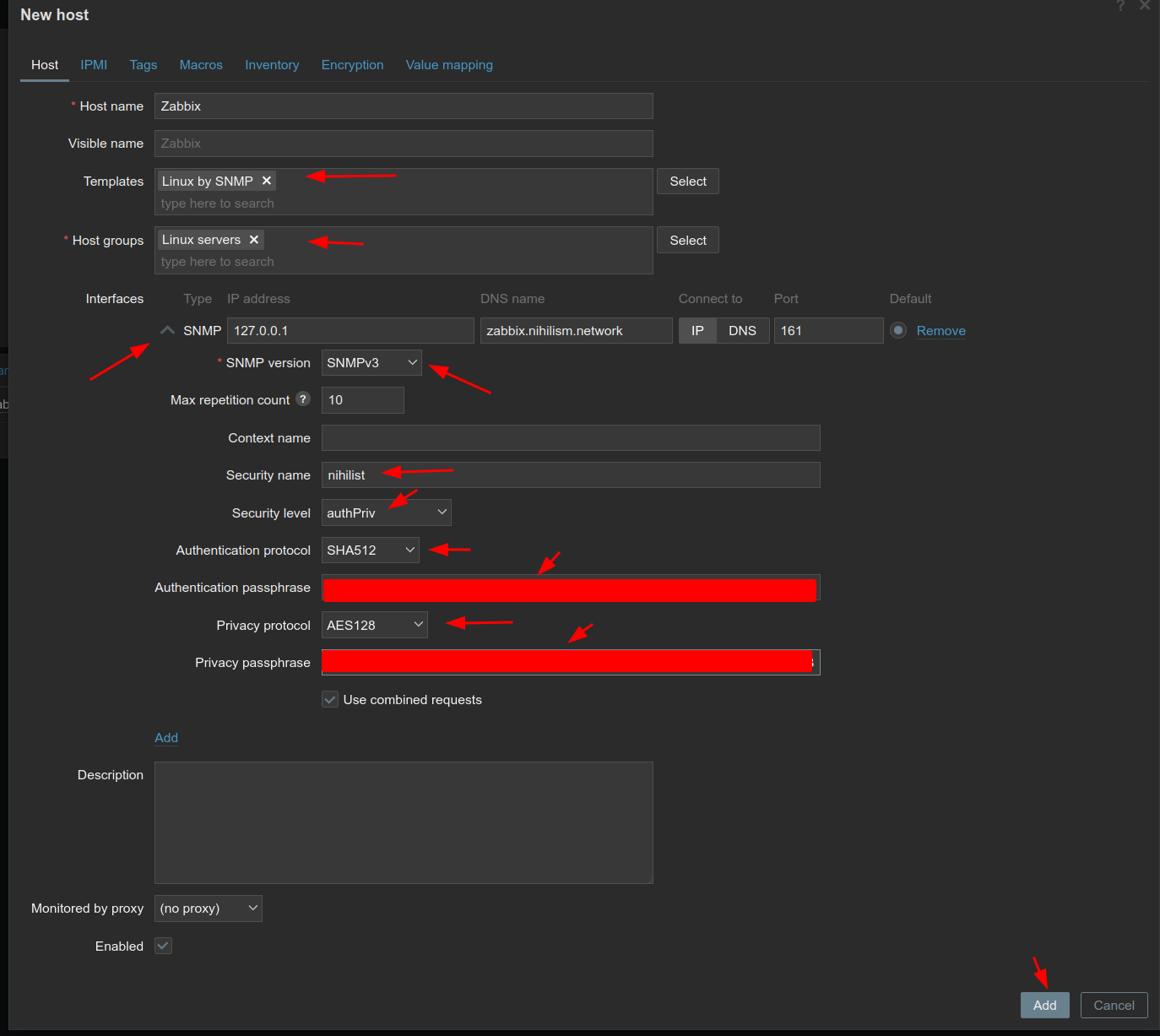Remove the Linux by SNMP template tag

point(266,181)
